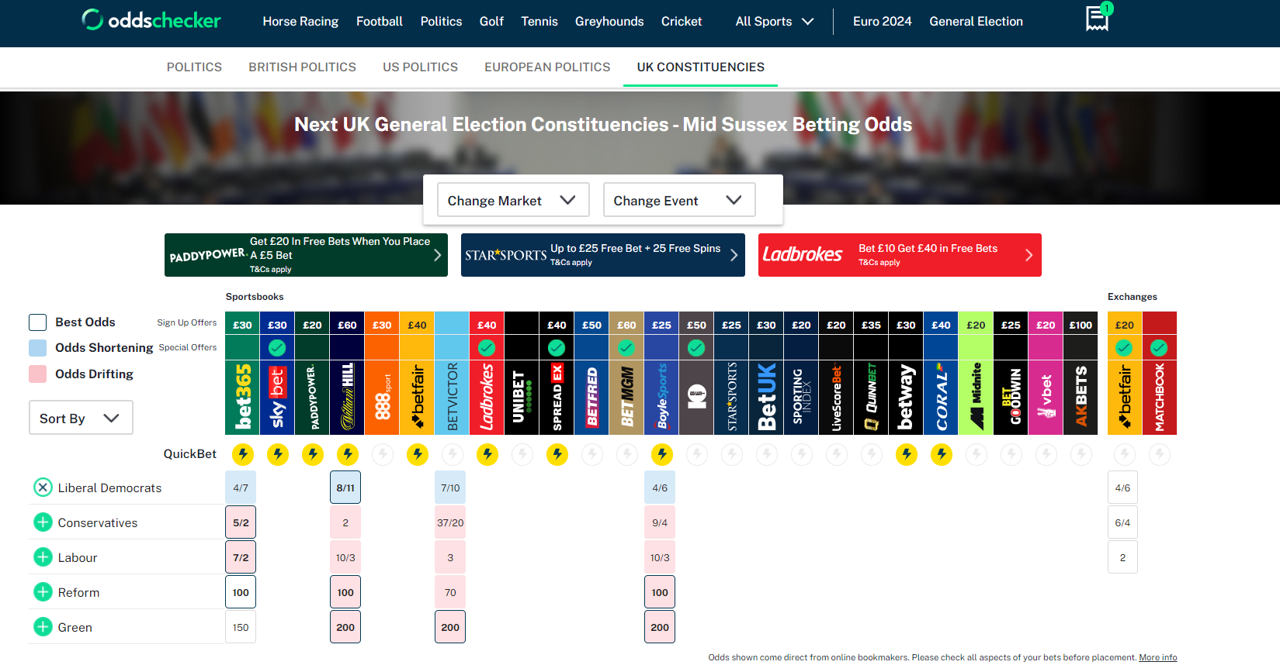The image size is (1280, 672).
Task: Click the Ladbrokes QuickBet lightning icon
Action: [x=487, y=455]
